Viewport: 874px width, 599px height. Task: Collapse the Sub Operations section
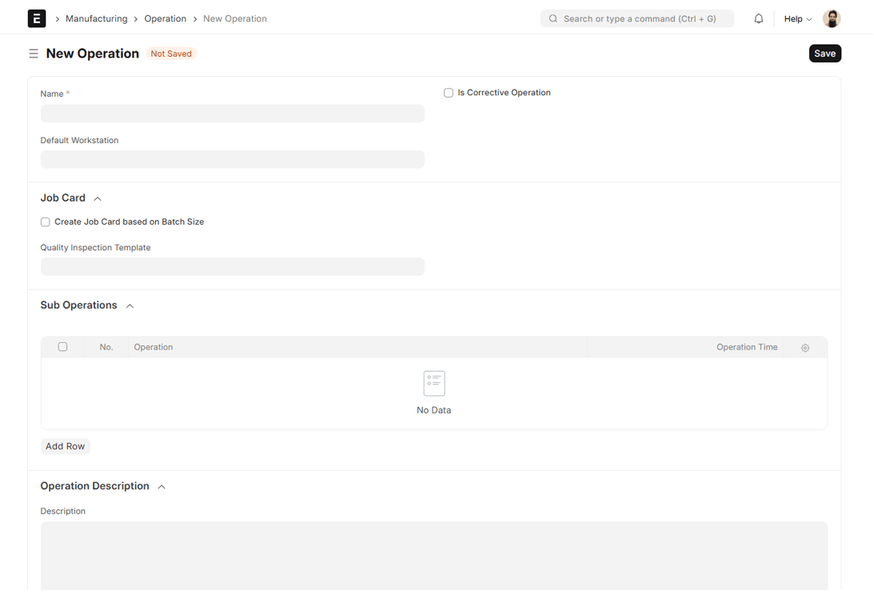coord(130,306)
